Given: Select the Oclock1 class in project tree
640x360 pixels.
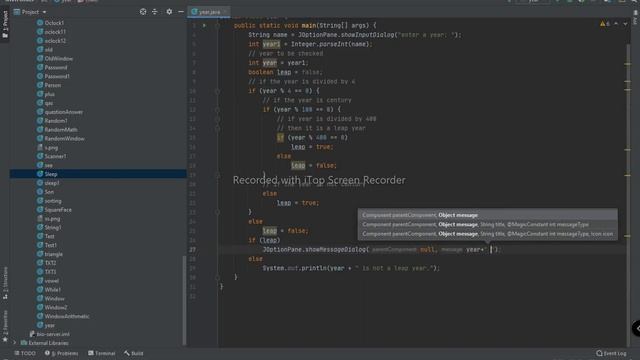Looking at the screenshot, I should (54, 23).
